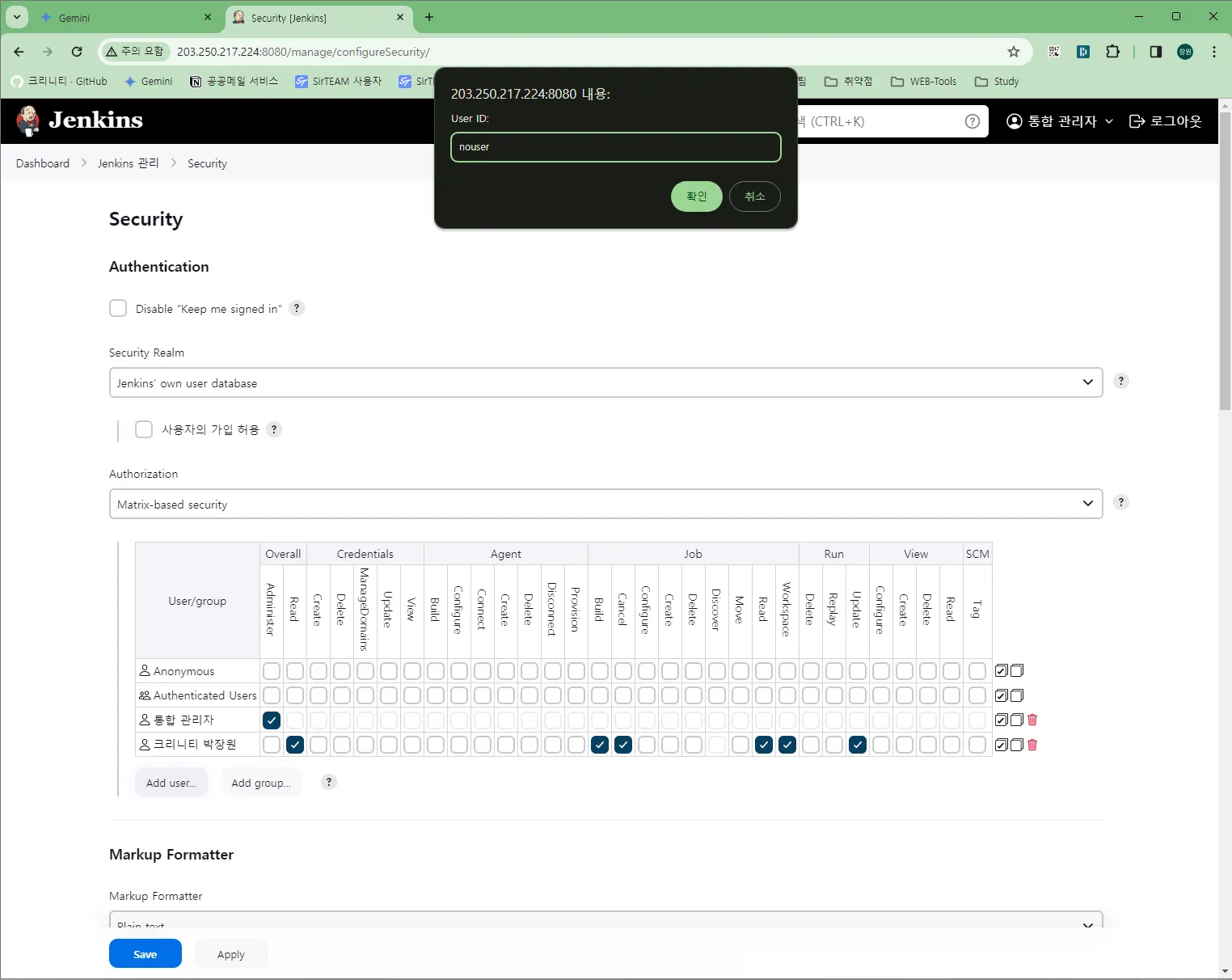Go to Jenkins 관리 breadcrumb
Screen dimensions: 1232x980
pyautogui.click(x=129, y=163)
